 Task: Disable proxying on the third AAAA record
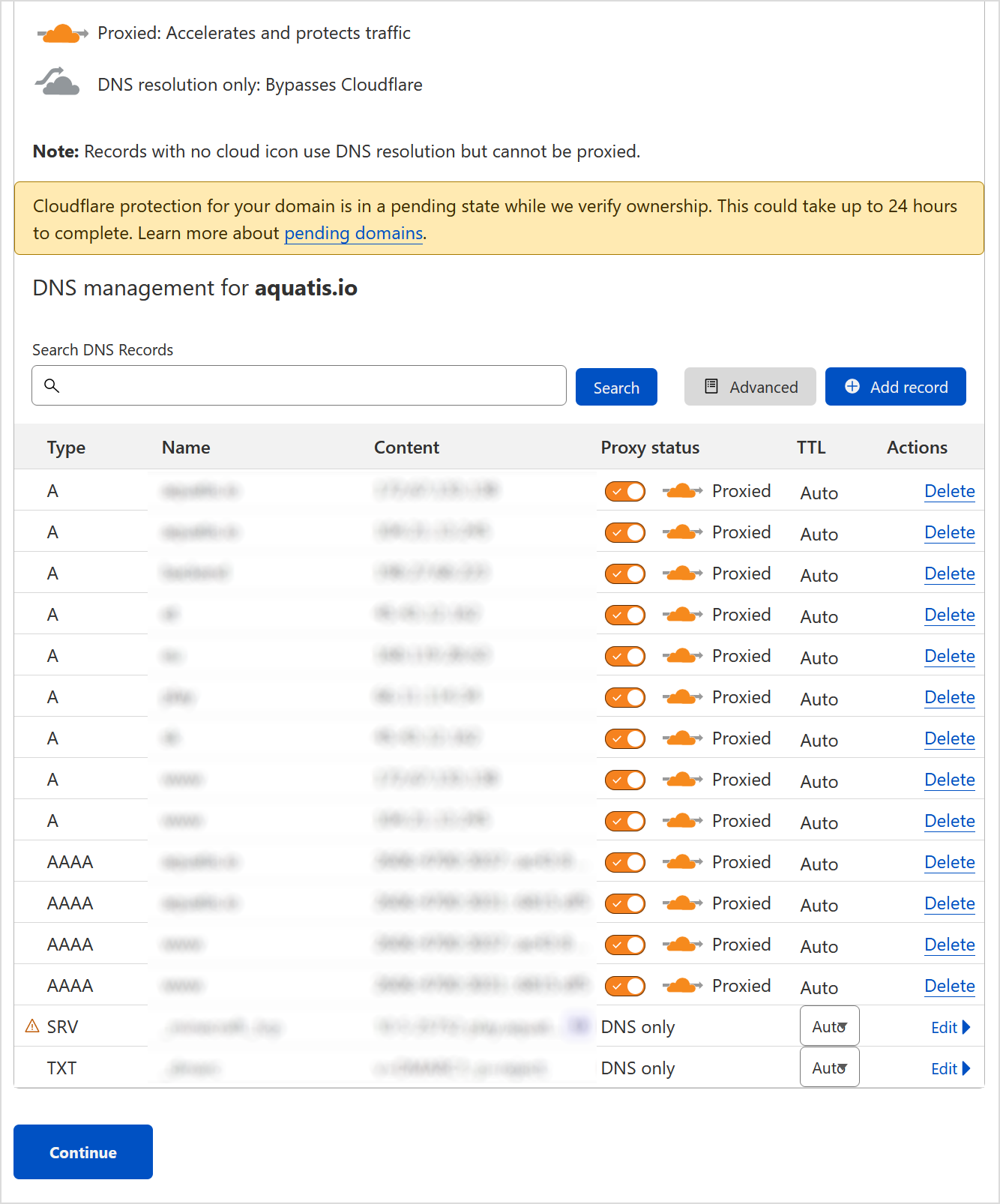pos(625,945)
